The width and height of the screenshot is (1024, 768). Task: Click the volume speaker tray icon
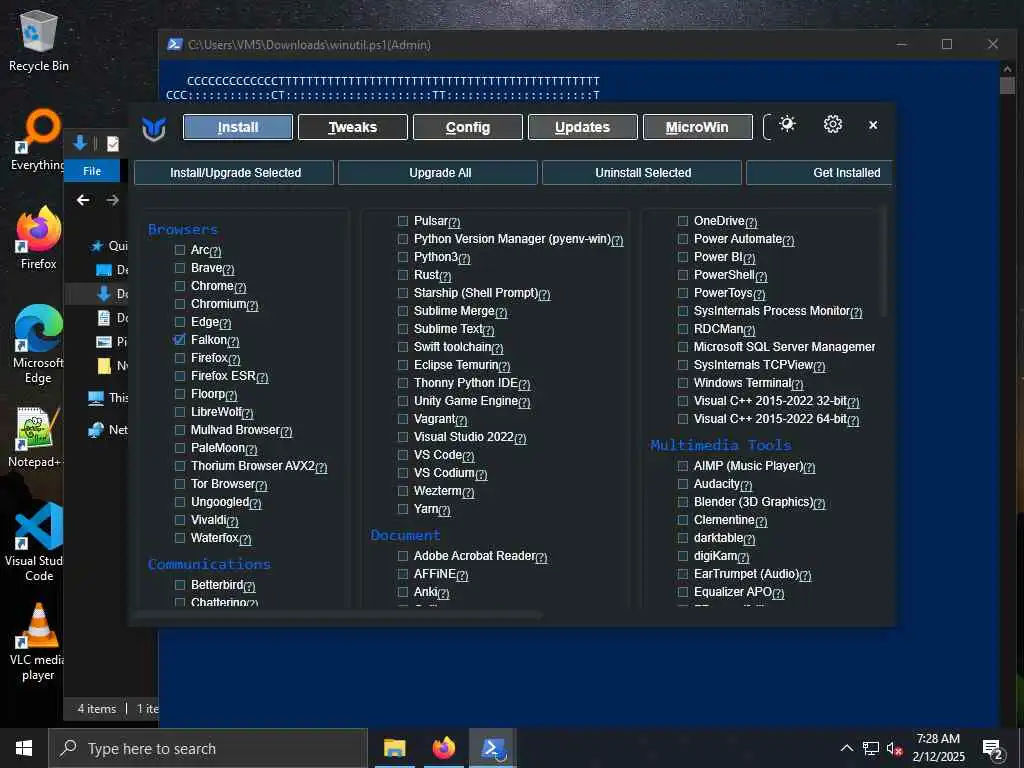point(894,749)
